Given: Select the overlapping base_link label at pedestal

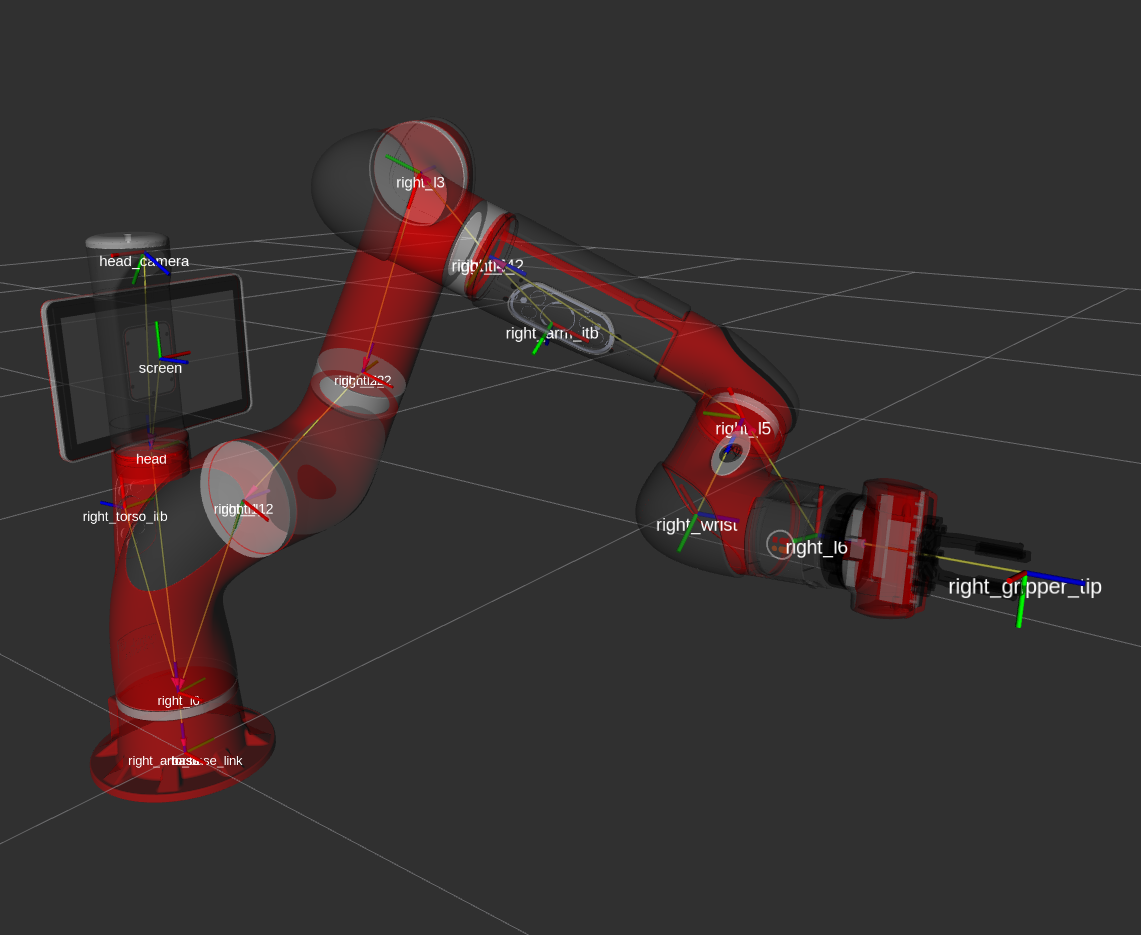Looking at the screenshot, I should (185, 761).
